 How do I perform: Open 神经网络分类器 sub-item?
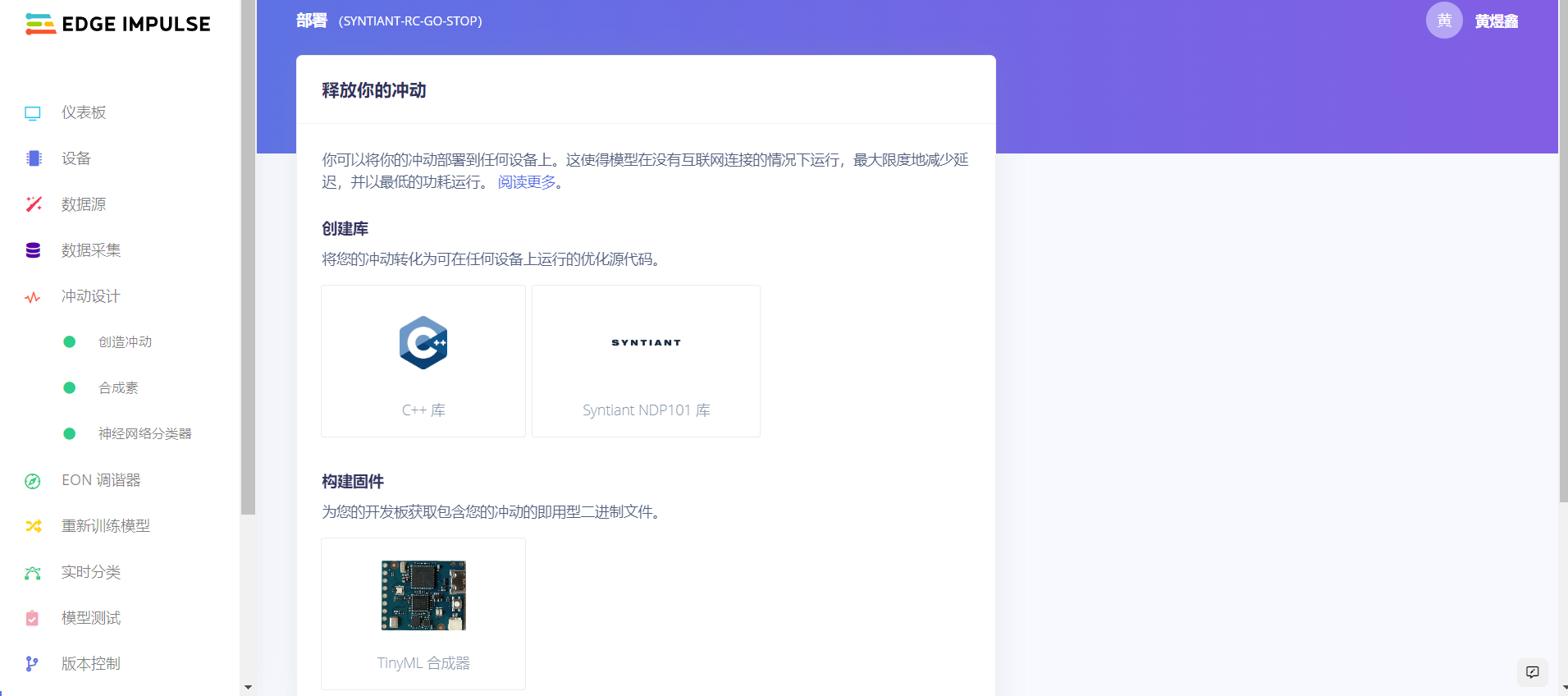[x=145, y=434]
